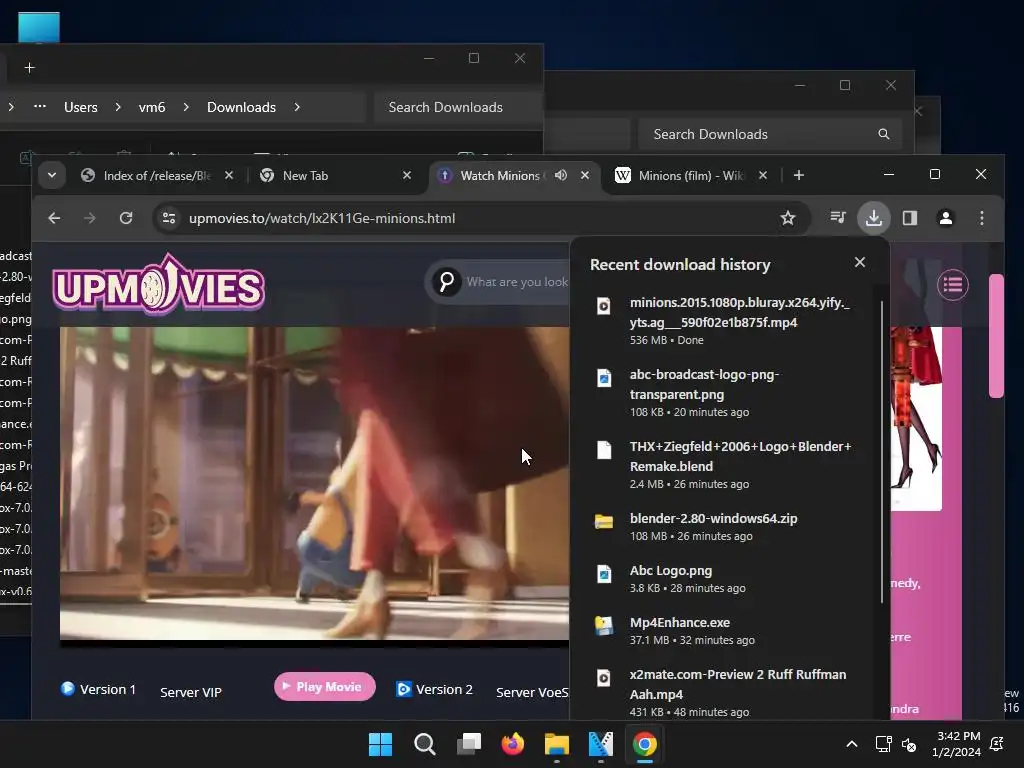
Task: Click the UpMovies logo
Action: pos(159,284)
